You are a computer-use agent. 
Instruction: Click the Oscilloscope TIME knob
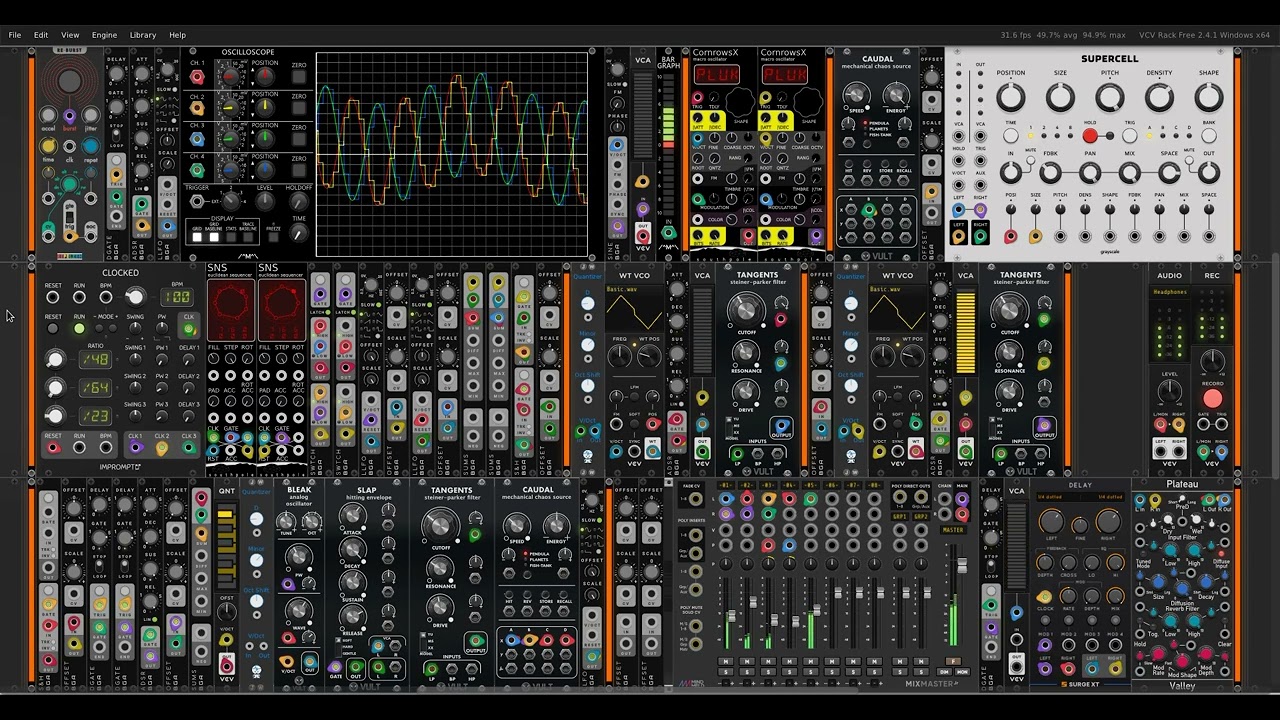(299, 232)
